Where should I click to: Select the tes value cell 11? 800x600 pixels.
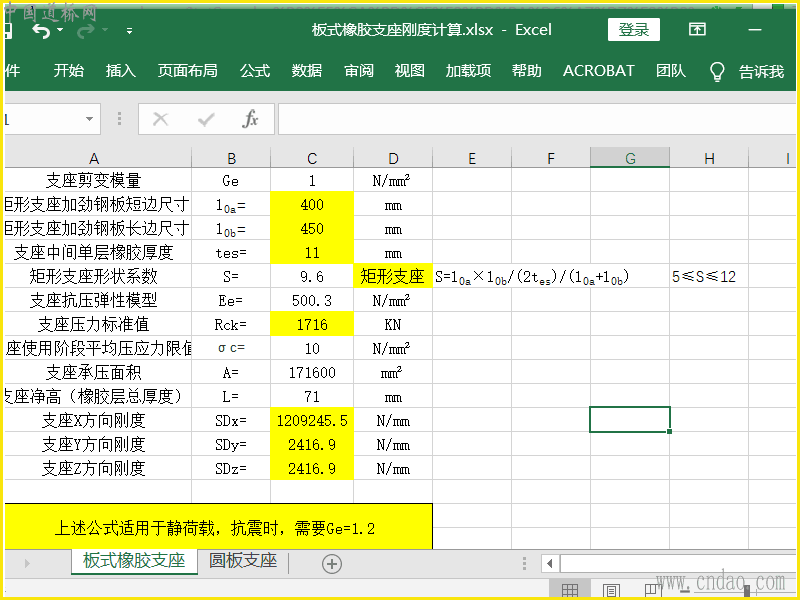312,253
